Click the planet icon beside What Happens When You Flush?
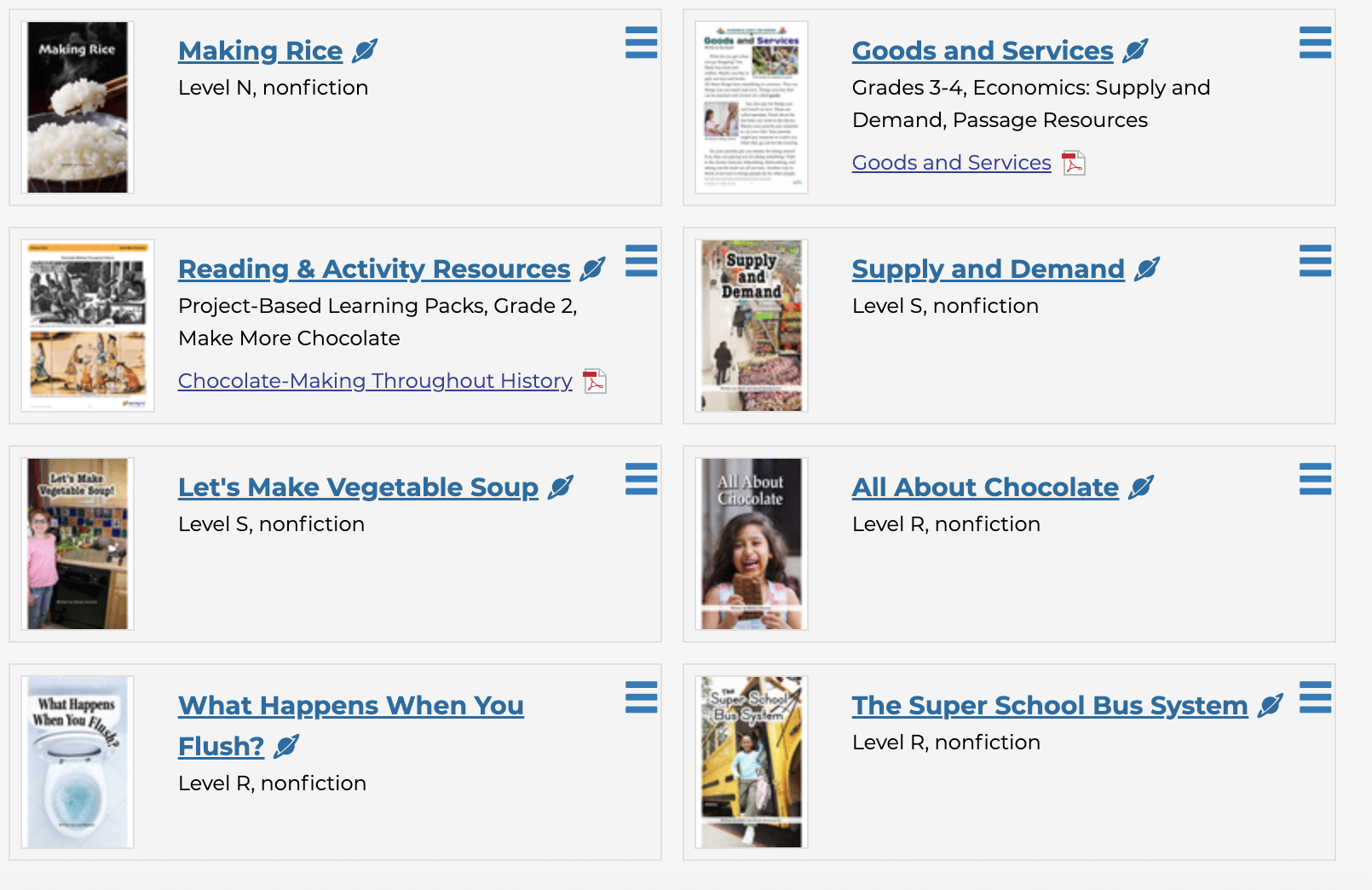 pos(287,747)
